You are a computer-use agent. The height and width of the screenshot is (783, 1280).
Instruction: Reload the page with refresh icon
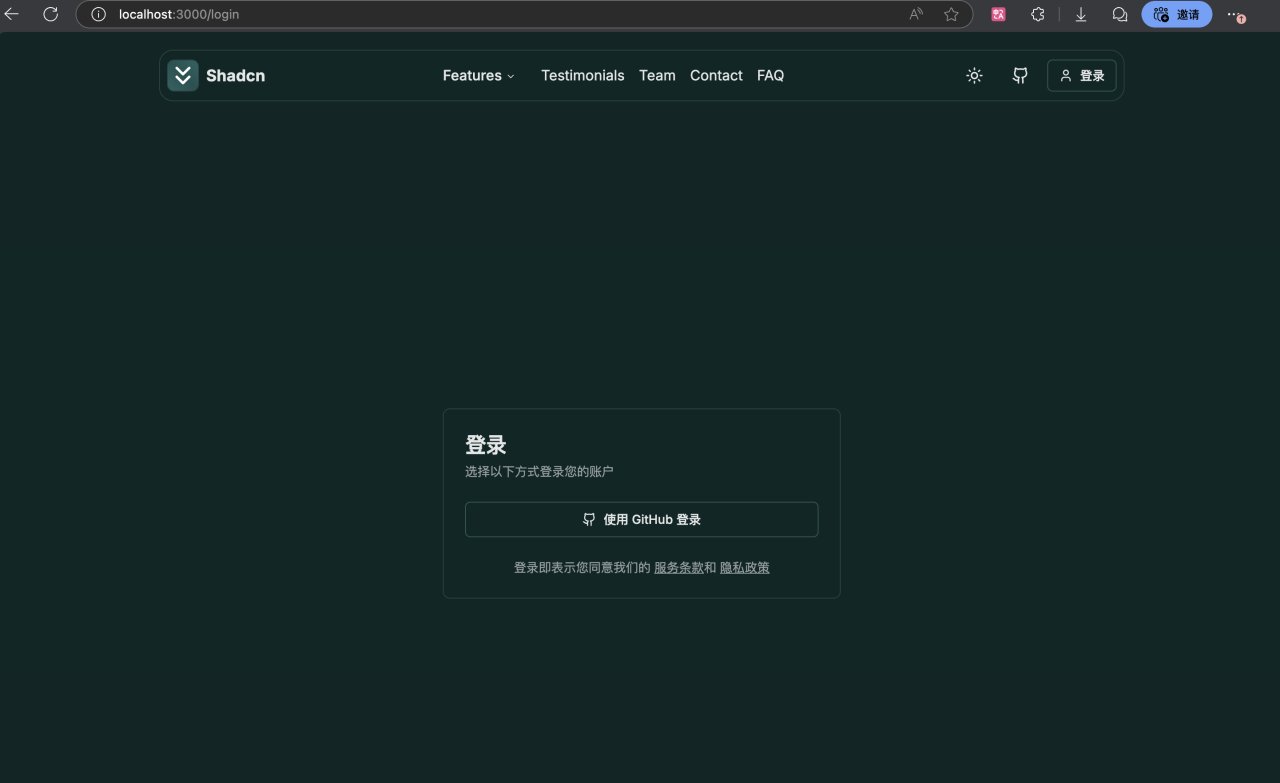click(50, 15)
